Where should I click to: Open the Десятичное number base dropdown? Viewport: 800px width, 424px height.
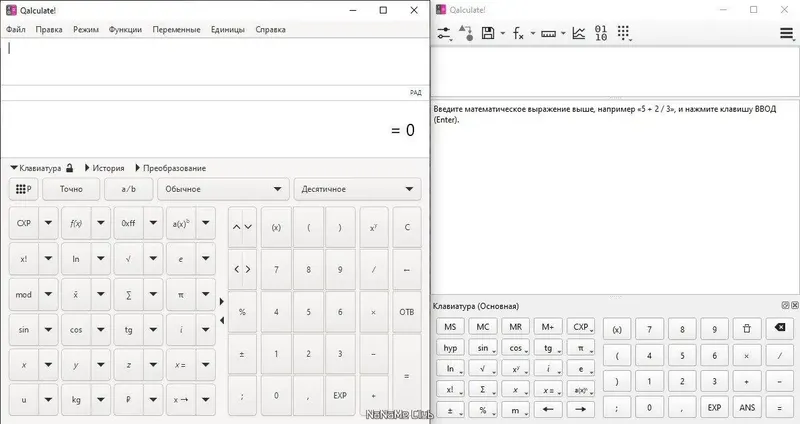(358, 189)
